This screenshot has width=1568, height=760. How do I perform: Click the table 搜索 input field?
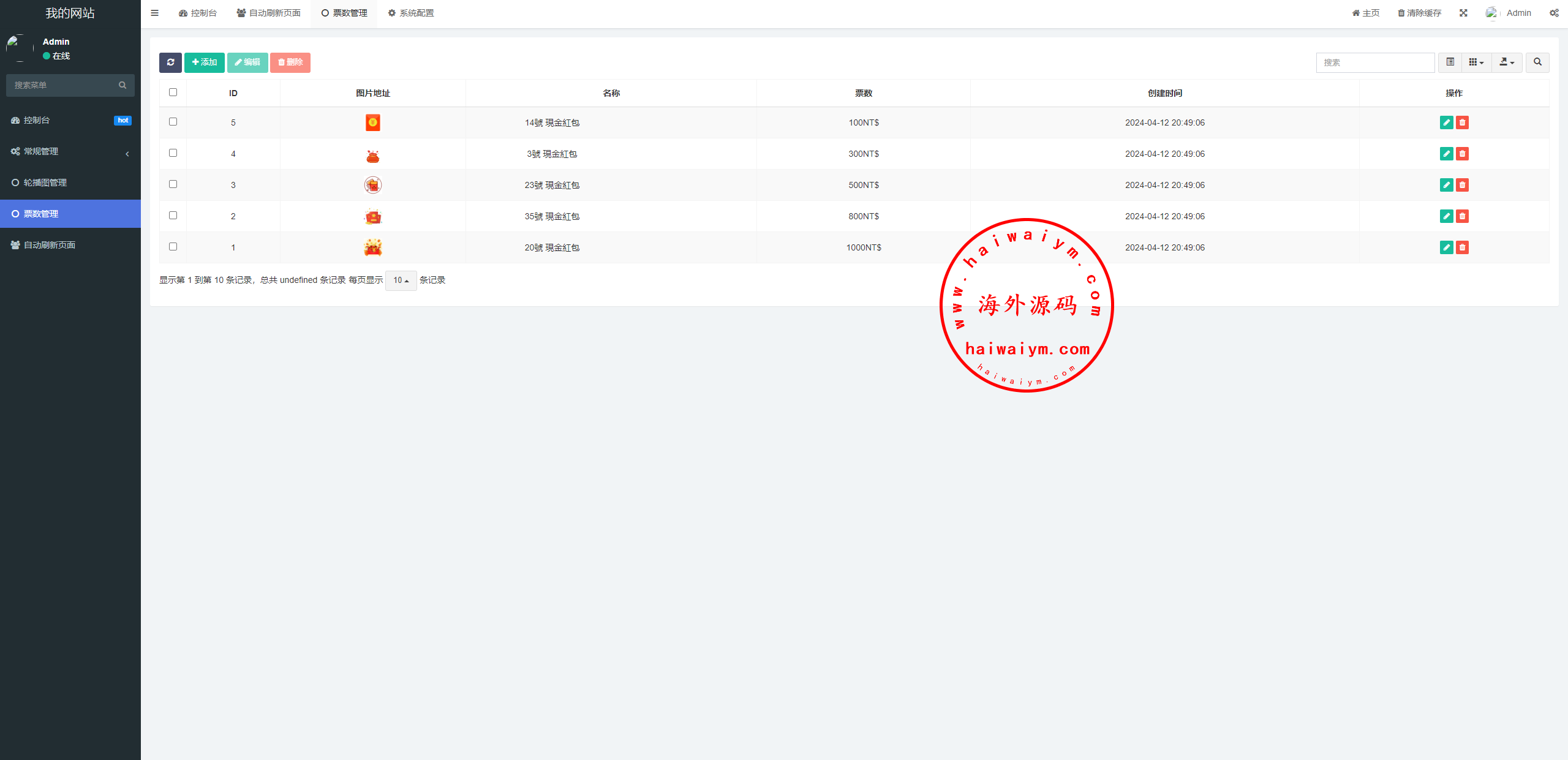pyautogui.click(x=1374, y=62)
